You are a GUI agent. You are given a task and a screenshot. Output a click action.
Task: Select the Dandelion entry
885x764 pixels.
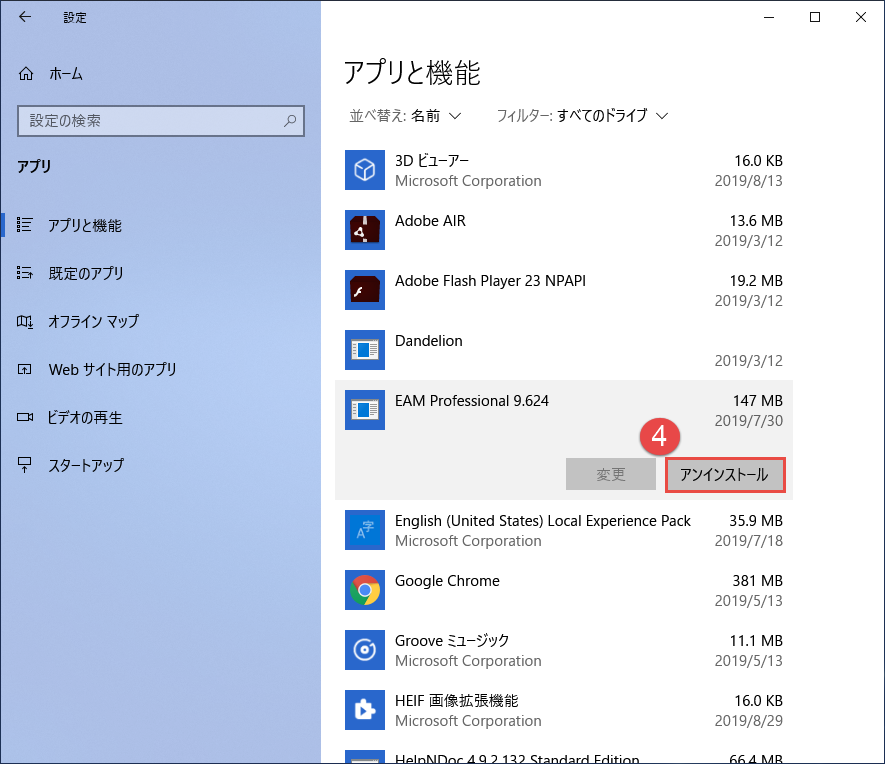pyautogui.click(x=564, y=350)
